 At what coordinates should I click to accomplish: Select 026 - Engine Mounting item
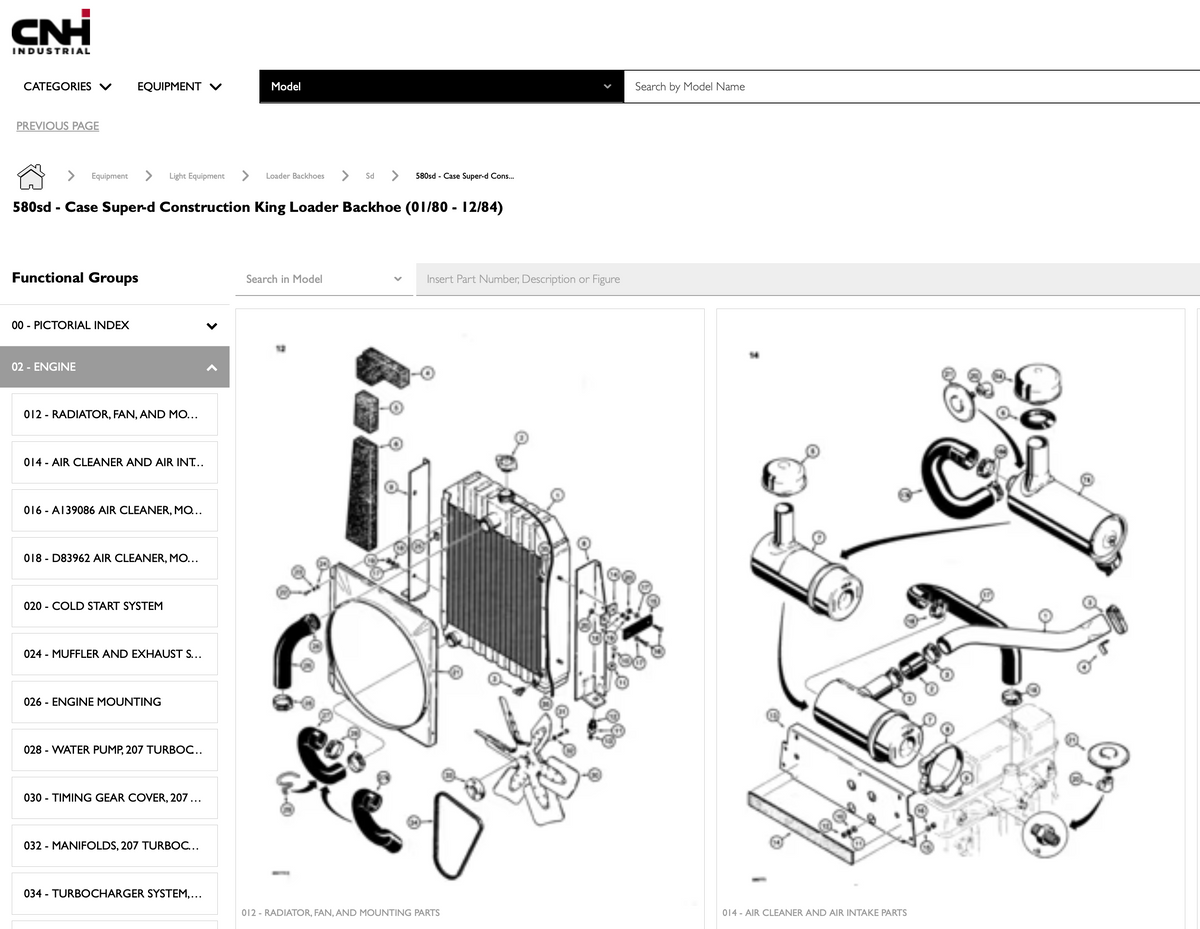[x=115, y=702]
